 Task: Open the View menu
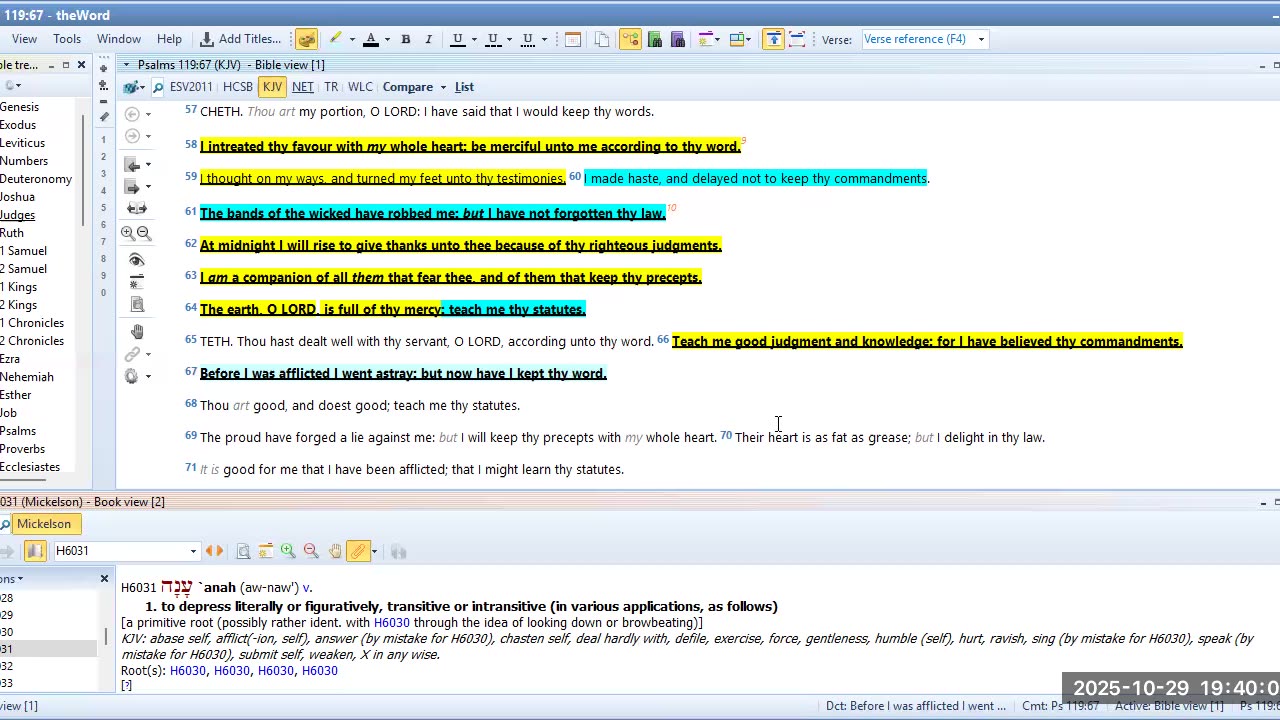pyautogui.click(x=24, y=39)
